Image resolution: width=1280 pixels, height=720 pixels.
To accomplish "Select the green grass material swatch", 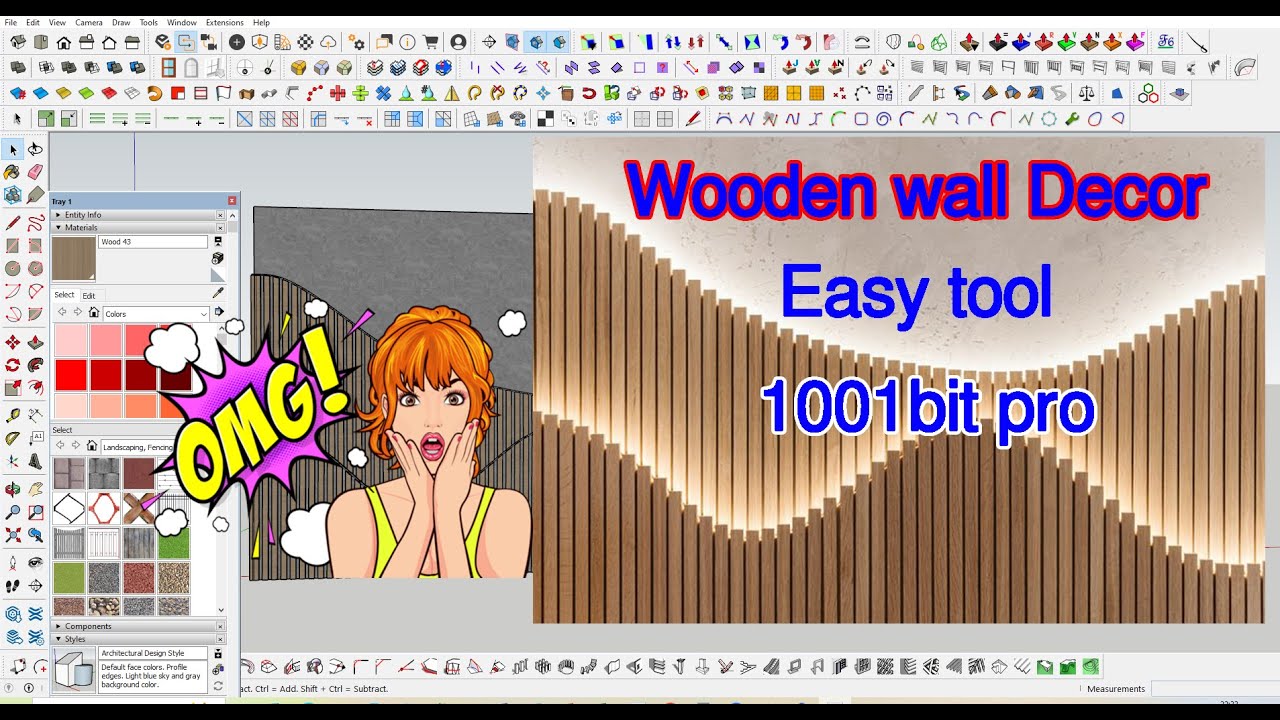I will point(173,543).
